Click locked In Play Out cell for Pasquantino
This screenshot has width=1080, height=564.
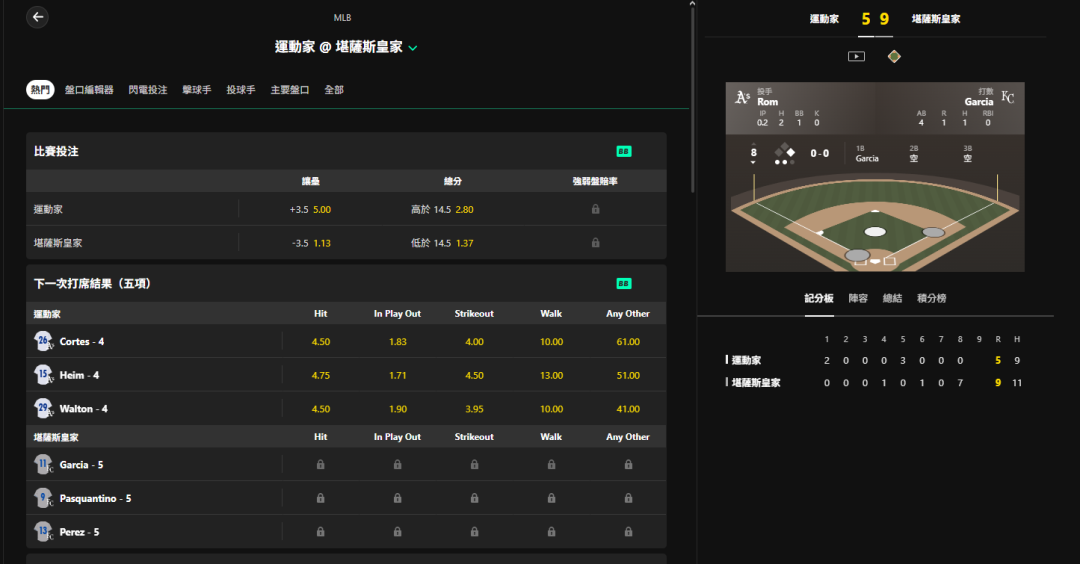[397, 499]
